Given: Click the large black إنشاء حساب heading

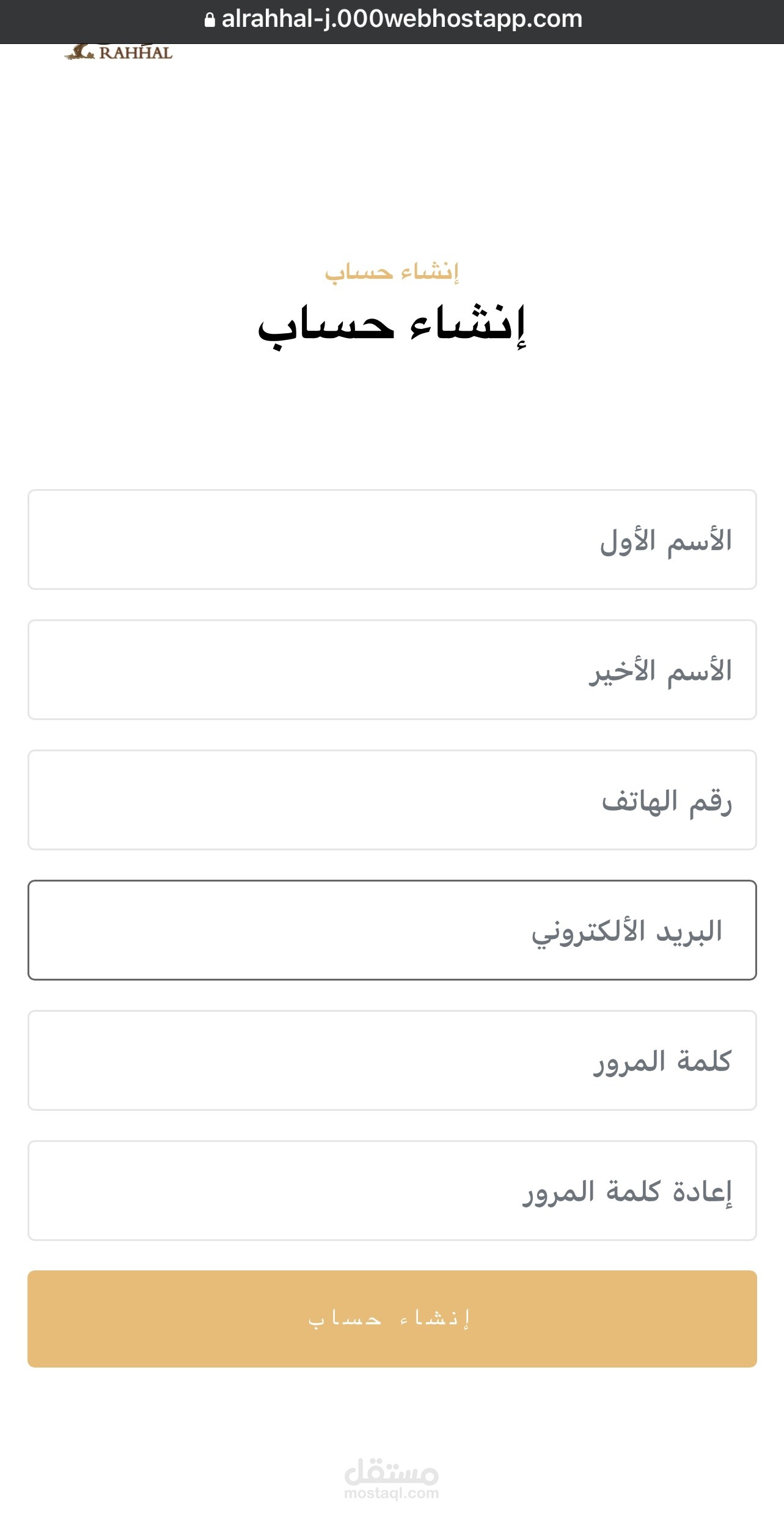Looking at the screenshot, I should tap(392, 324).
